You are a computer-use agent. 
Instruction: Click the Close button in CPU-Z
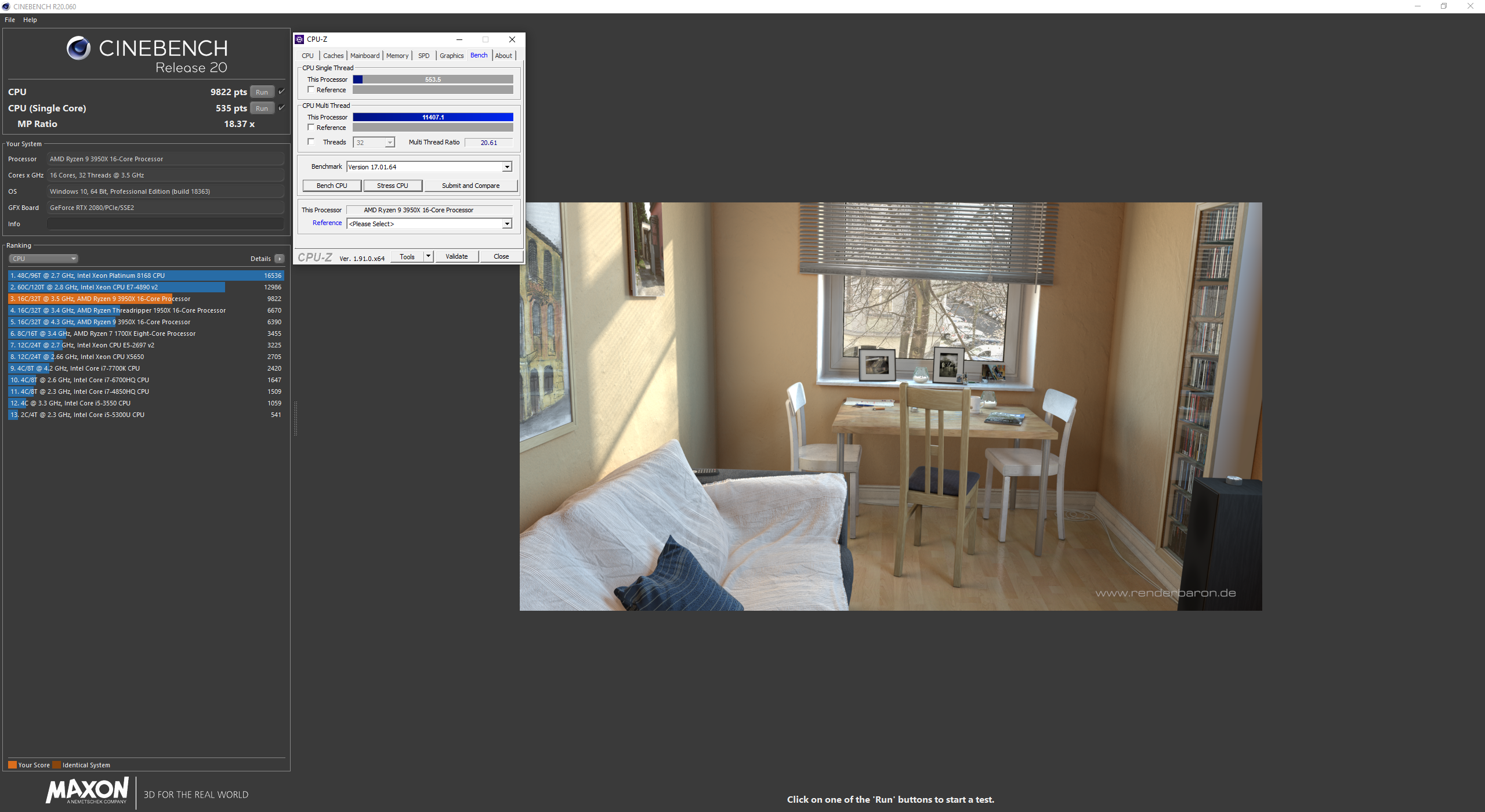tap(501, 256)
